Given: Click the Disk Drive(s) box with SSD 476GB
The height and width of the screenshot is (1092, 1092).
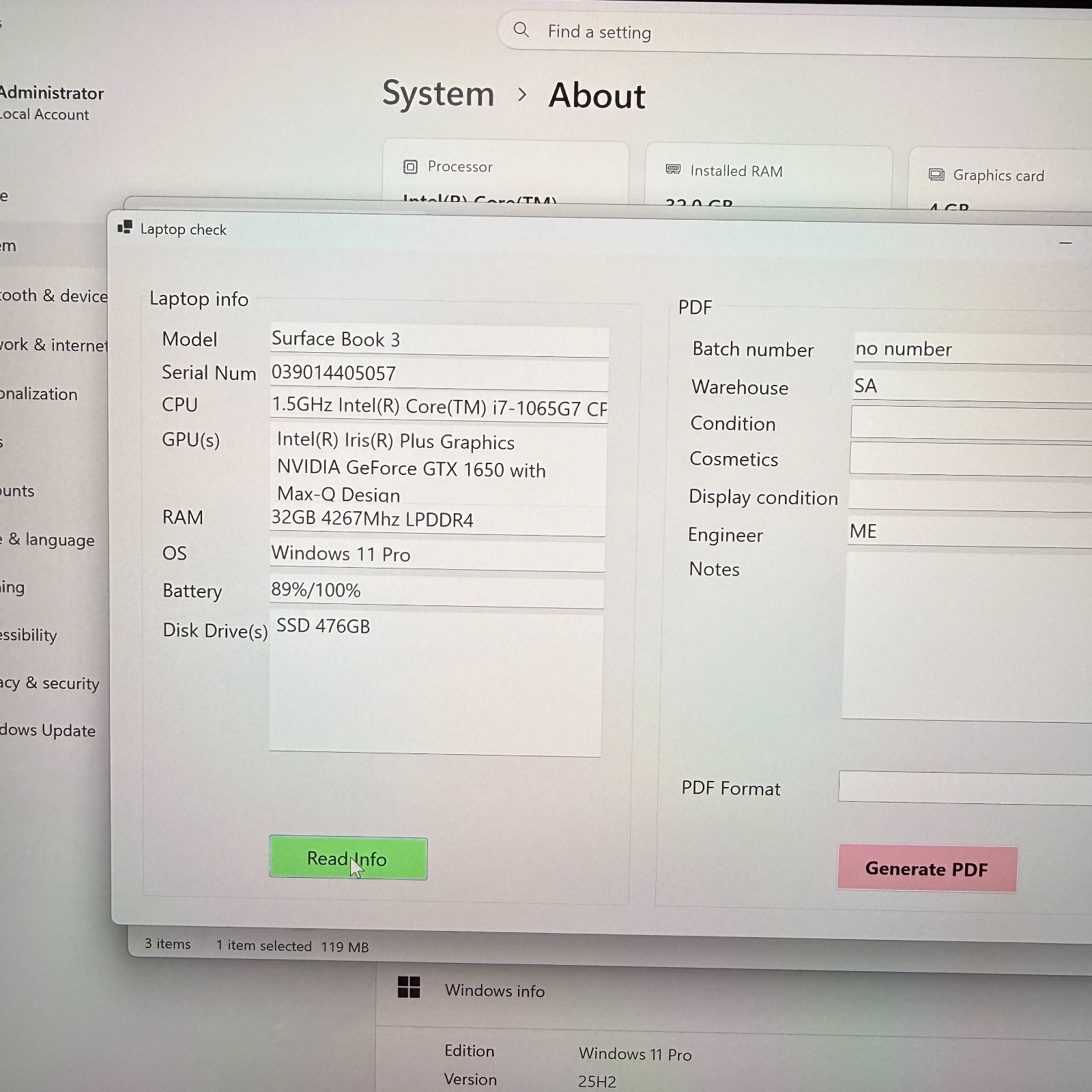Looking at the screenshot, I should (x=436, y=685).
